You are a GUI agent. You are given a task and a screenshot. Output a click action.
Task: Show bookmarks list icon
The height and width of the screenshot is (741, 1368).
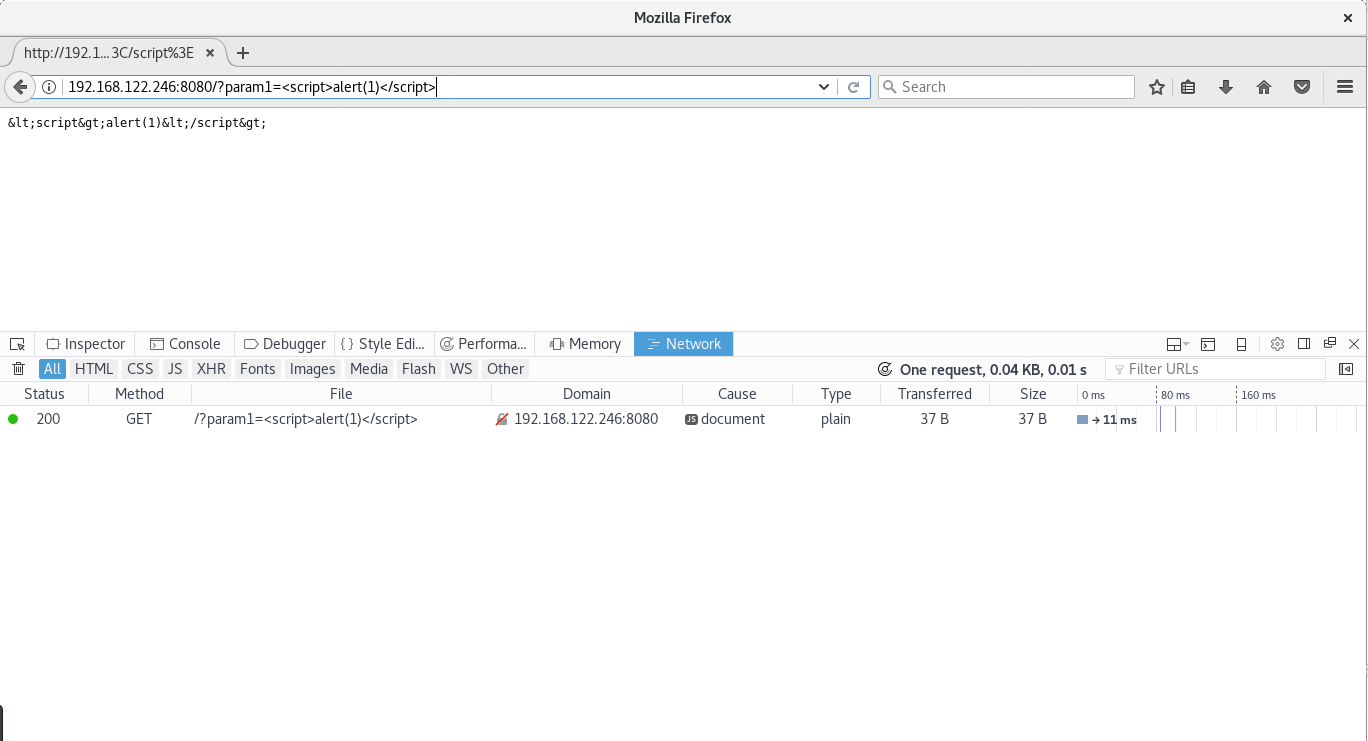1188,87
